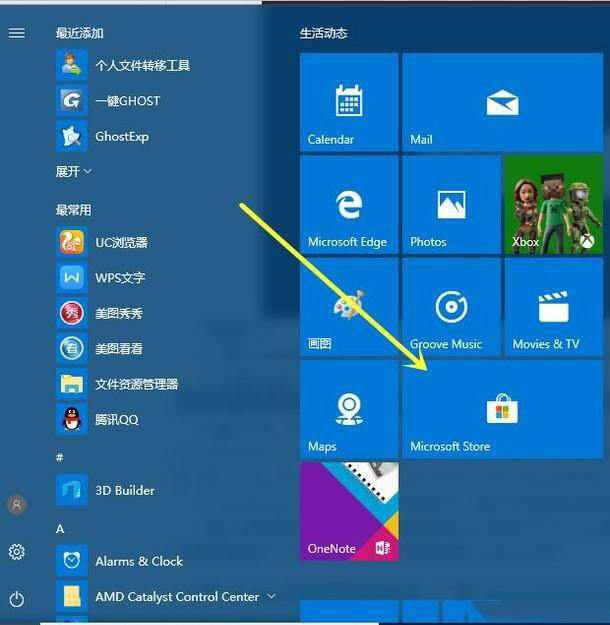Image resolution: width=610 pixels, height=625 pixels.
Task: Click the 美图秀秀 label text
Action: (x=119, y=313)
